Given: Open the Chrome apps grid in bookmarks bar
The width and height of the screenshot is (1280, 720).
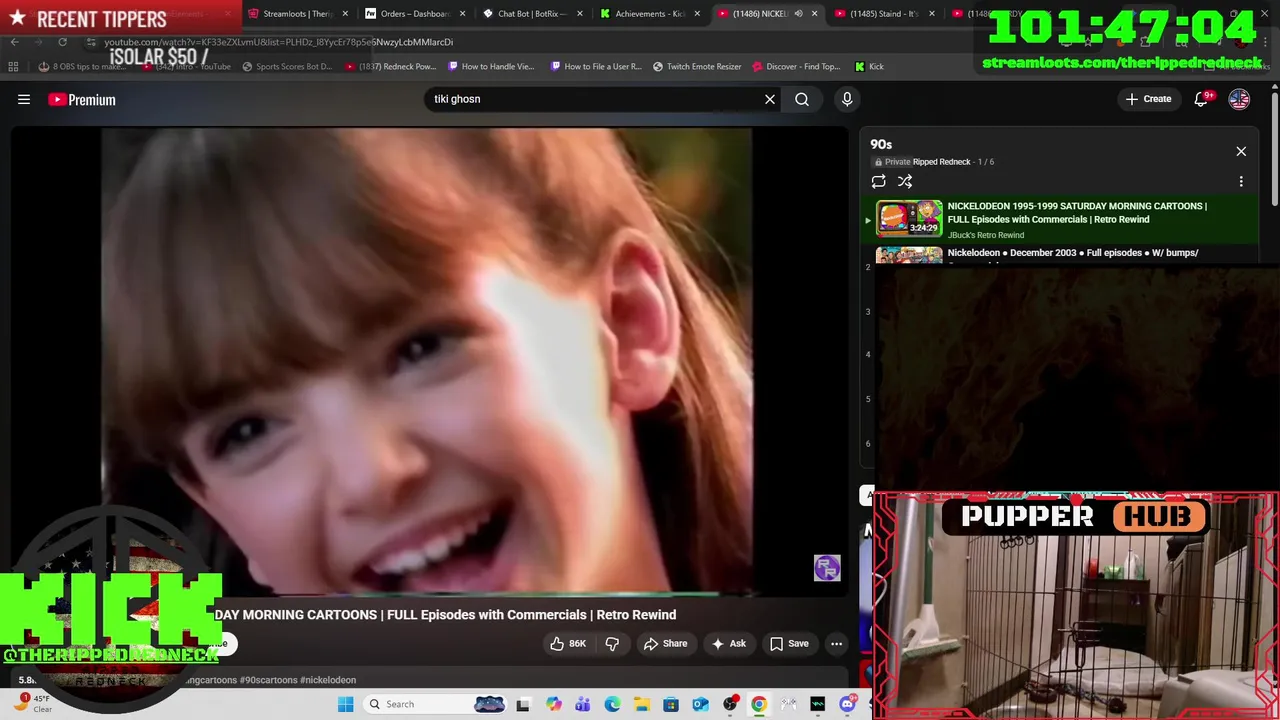Looking at the screenshot, I should click(x=13, y=67).
